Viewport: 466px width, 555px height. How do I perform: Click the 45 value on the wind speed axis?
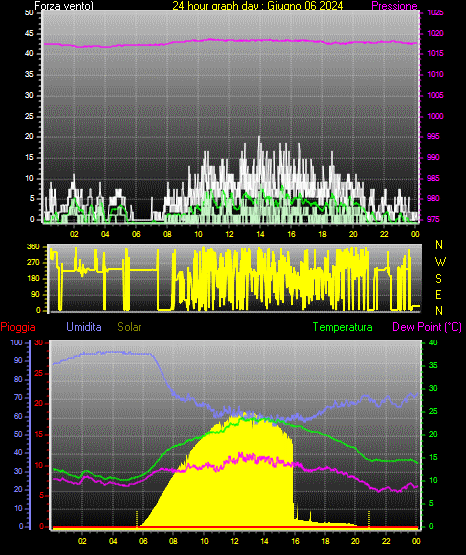29,33
